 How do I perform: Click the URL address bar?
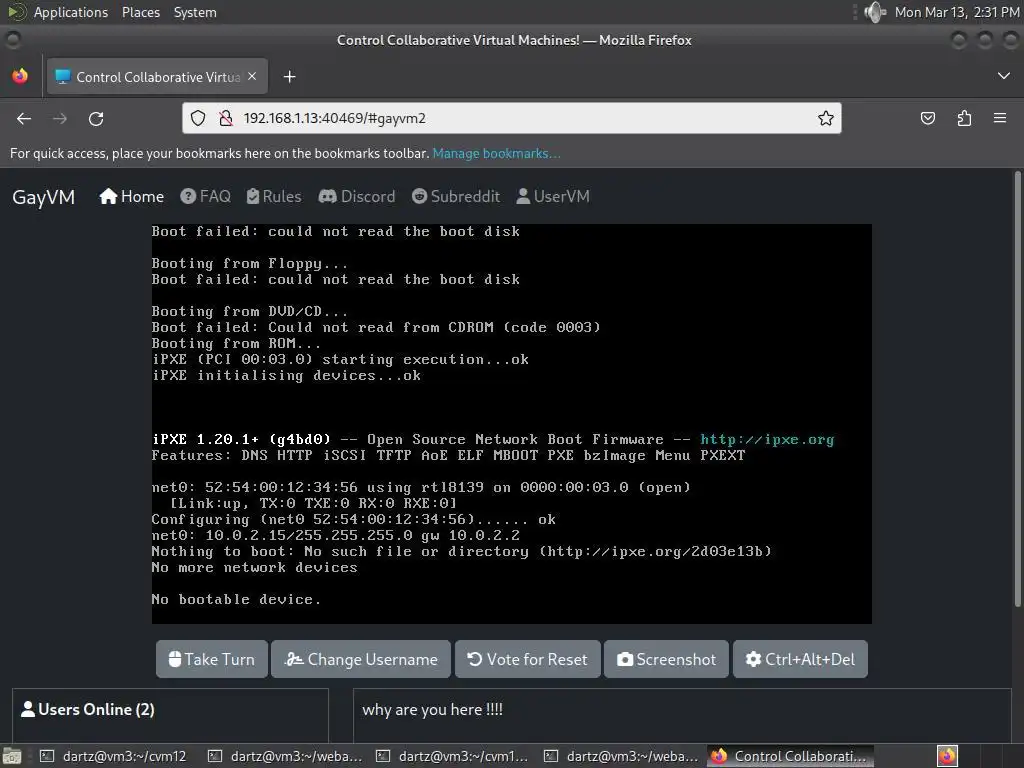click(511, 118)
